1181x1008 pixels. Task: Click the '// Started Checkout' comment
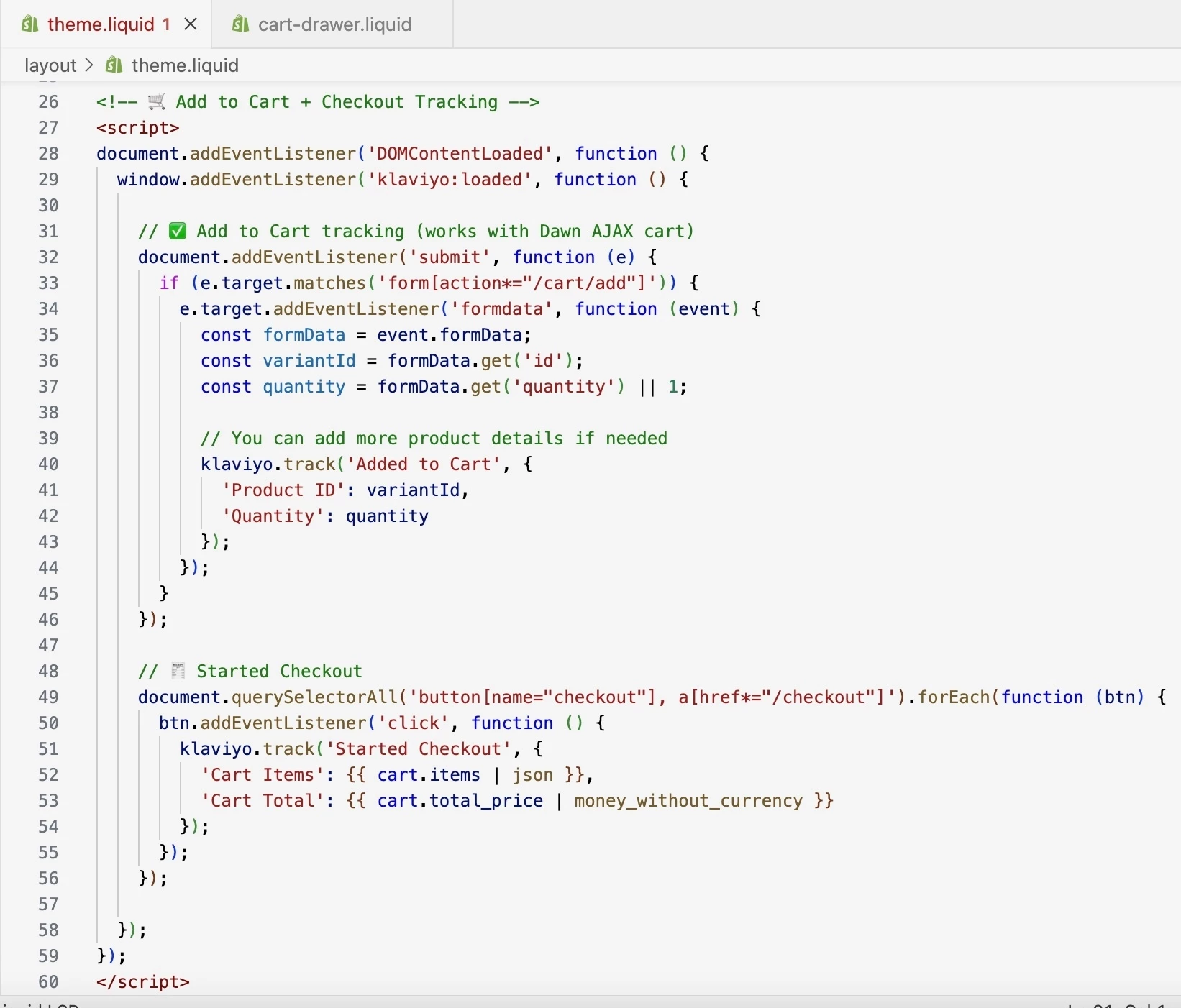point(250,672)
